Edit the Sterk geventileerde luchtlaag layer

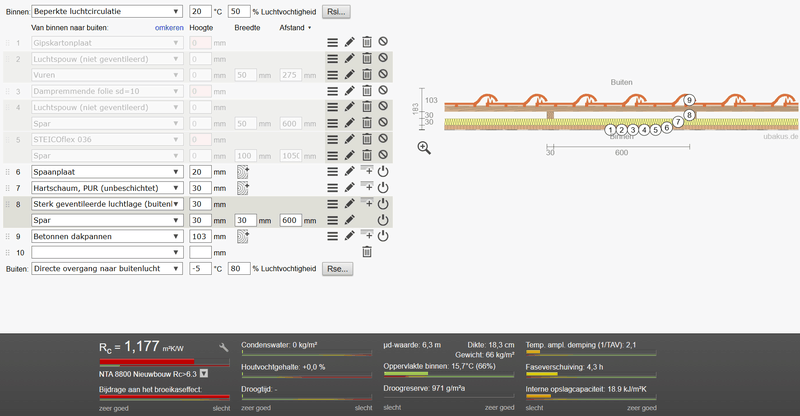[x=349, y=204]
